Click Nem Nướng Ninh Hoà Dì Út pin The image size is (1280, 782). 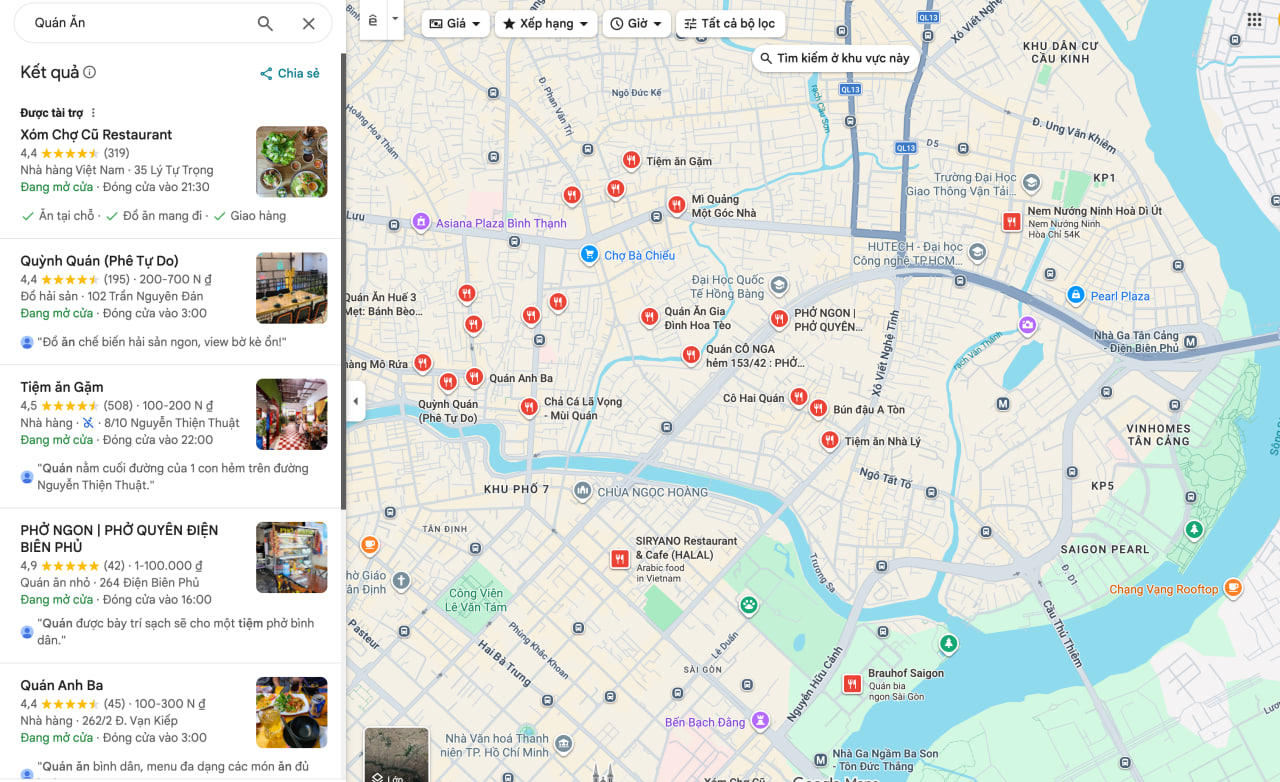pos(1012,221)
